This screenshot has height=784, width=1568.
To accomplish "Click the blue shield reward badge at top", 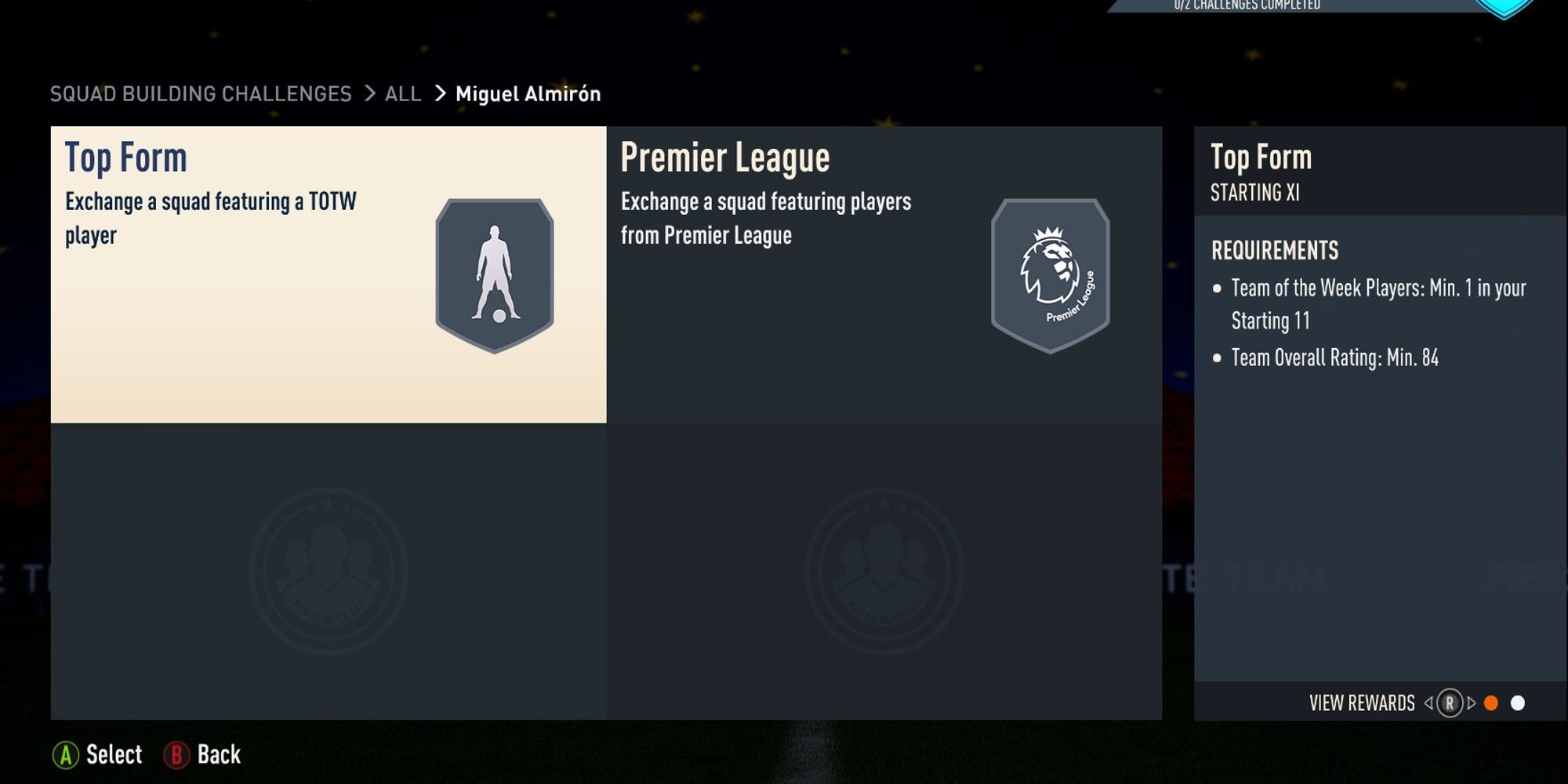I will tap(1504, 8).
